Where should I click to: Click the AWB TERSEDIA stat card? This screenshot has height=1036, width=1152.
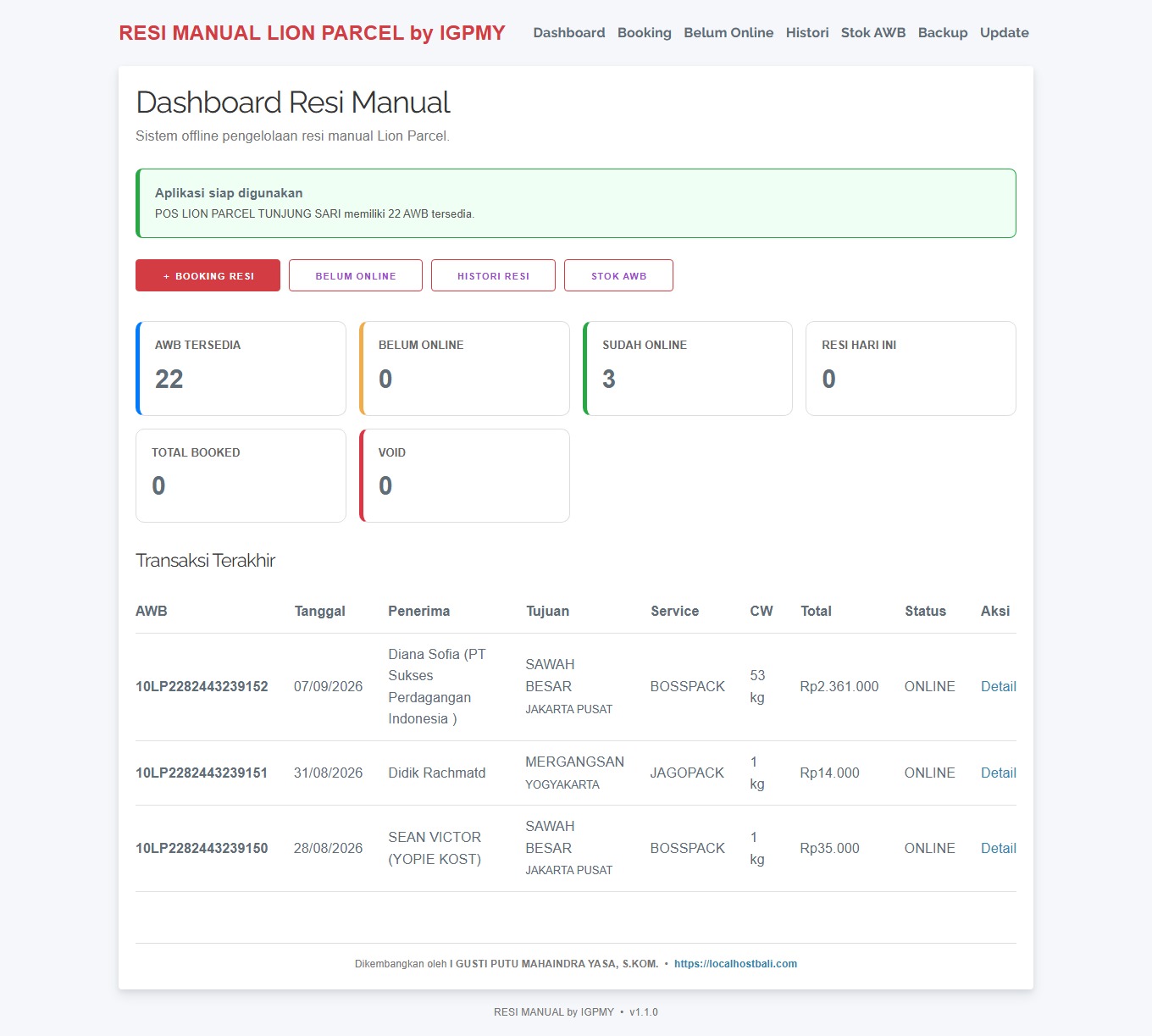[x=241, y=368]
